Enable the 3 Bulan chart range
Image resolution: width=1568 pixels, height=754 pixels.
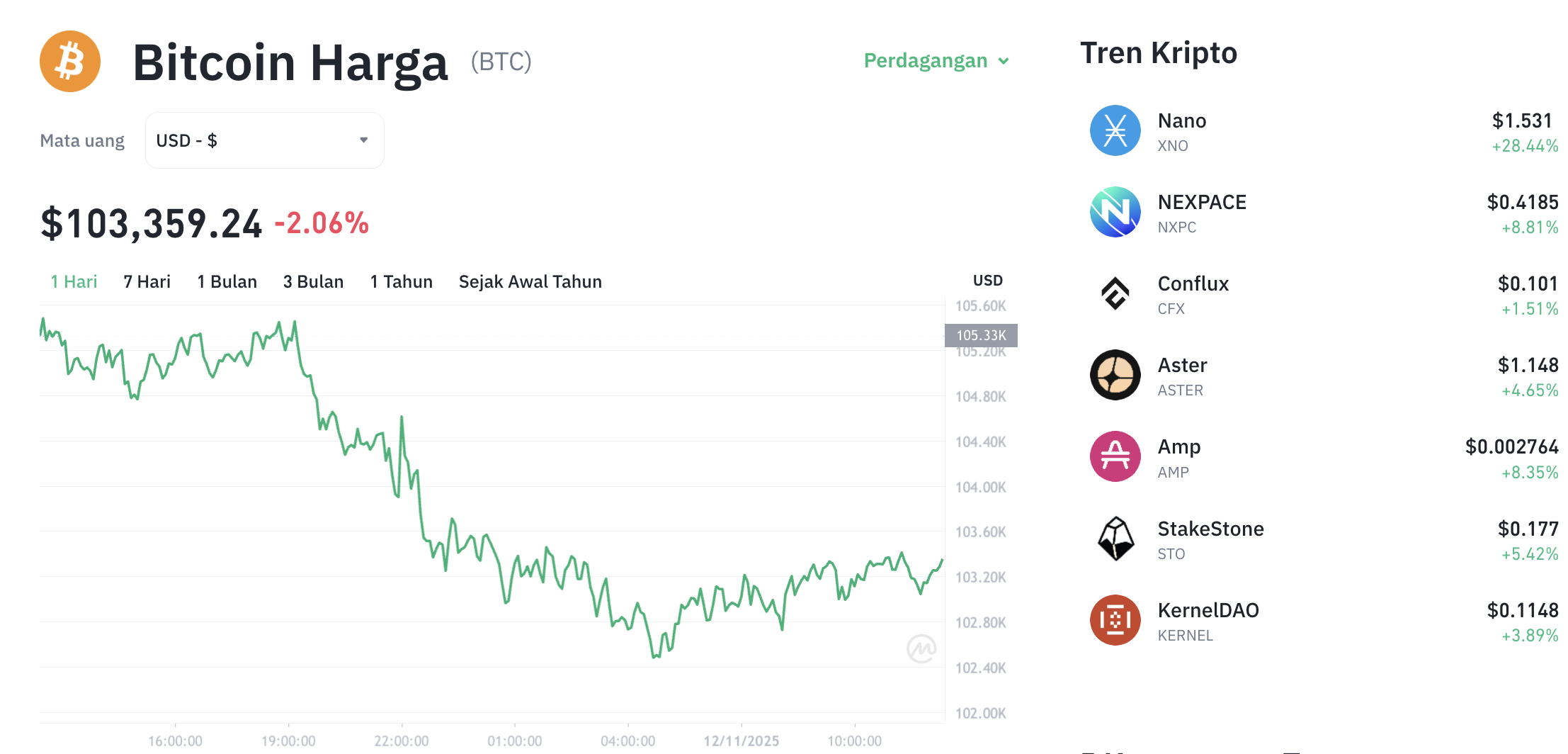coord(313,281)
